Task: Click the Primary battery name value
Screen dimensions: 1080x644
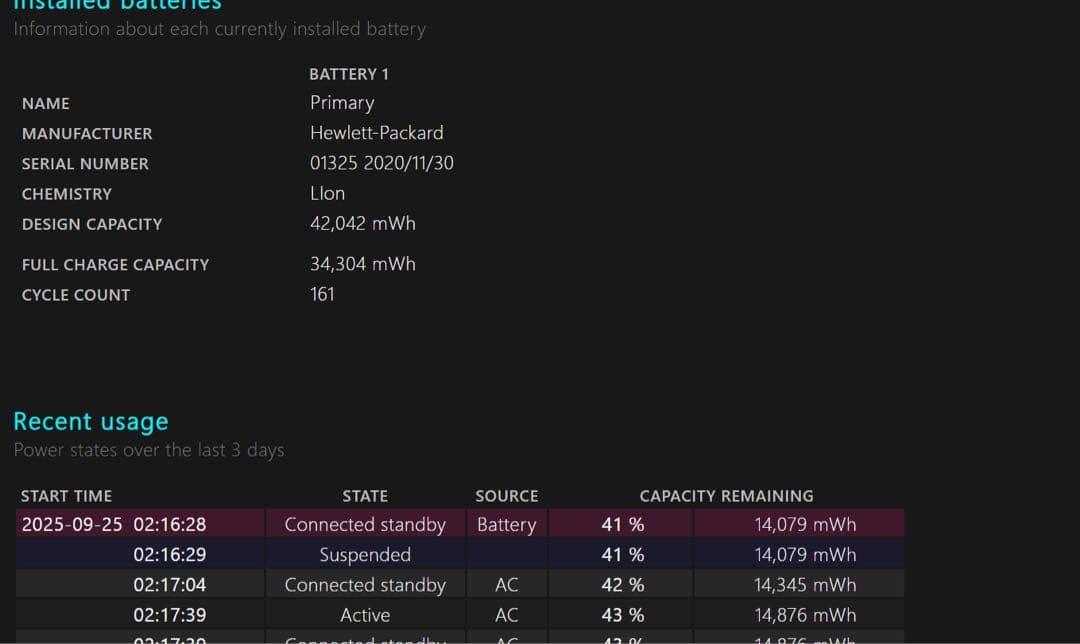Action: [x=342, y=103]
